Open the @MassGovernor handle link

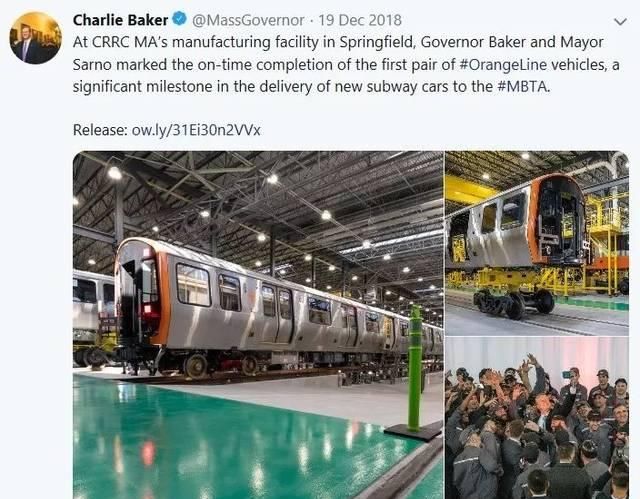248,20
